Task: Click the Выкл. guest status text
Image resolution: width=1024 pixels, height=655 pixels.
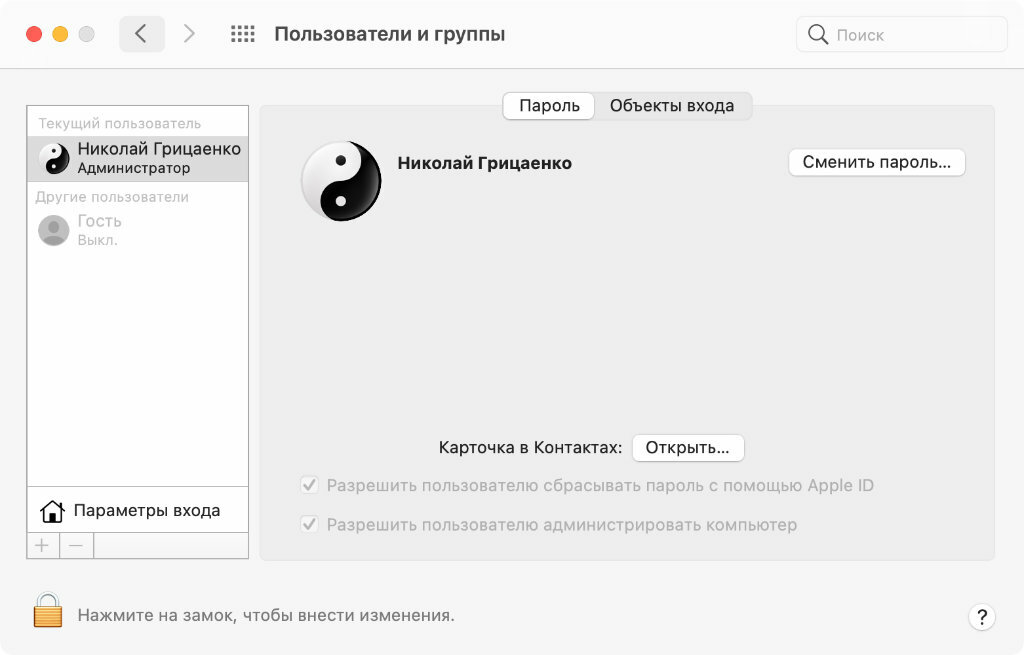Action: 97,240
